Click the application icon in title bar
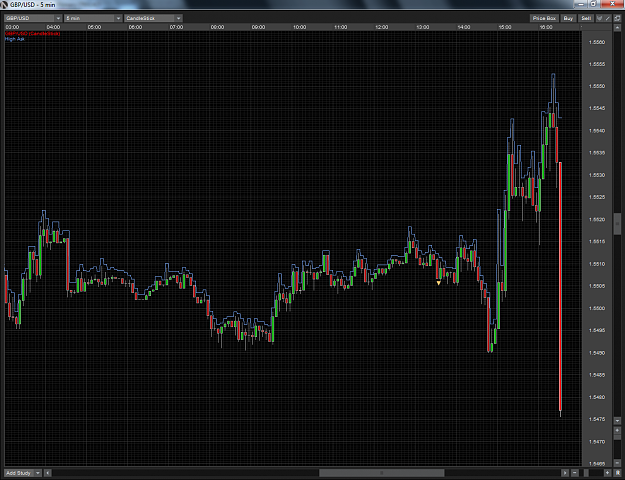This screenshot has height=480, width=625. pos(4,5)
